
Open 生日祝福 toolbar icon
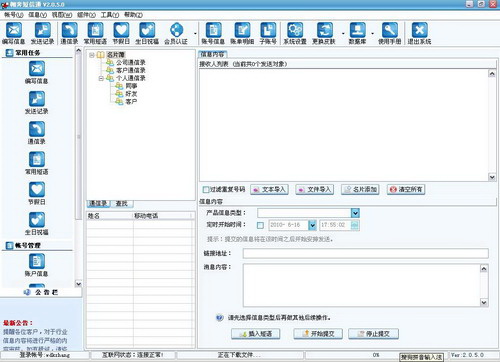coord(147,33)
